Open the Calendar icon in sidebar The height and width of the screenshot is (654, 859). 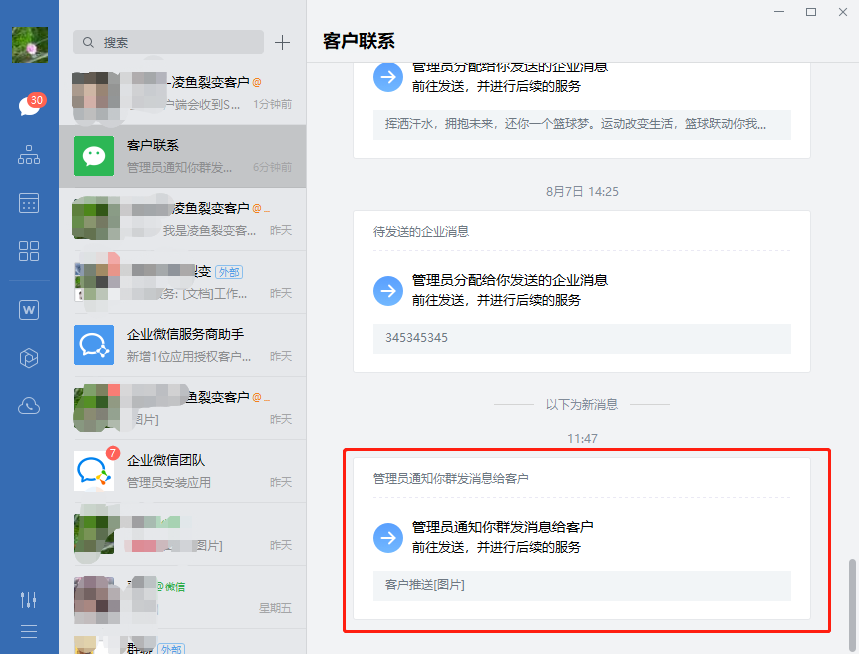tap(29, 203)
